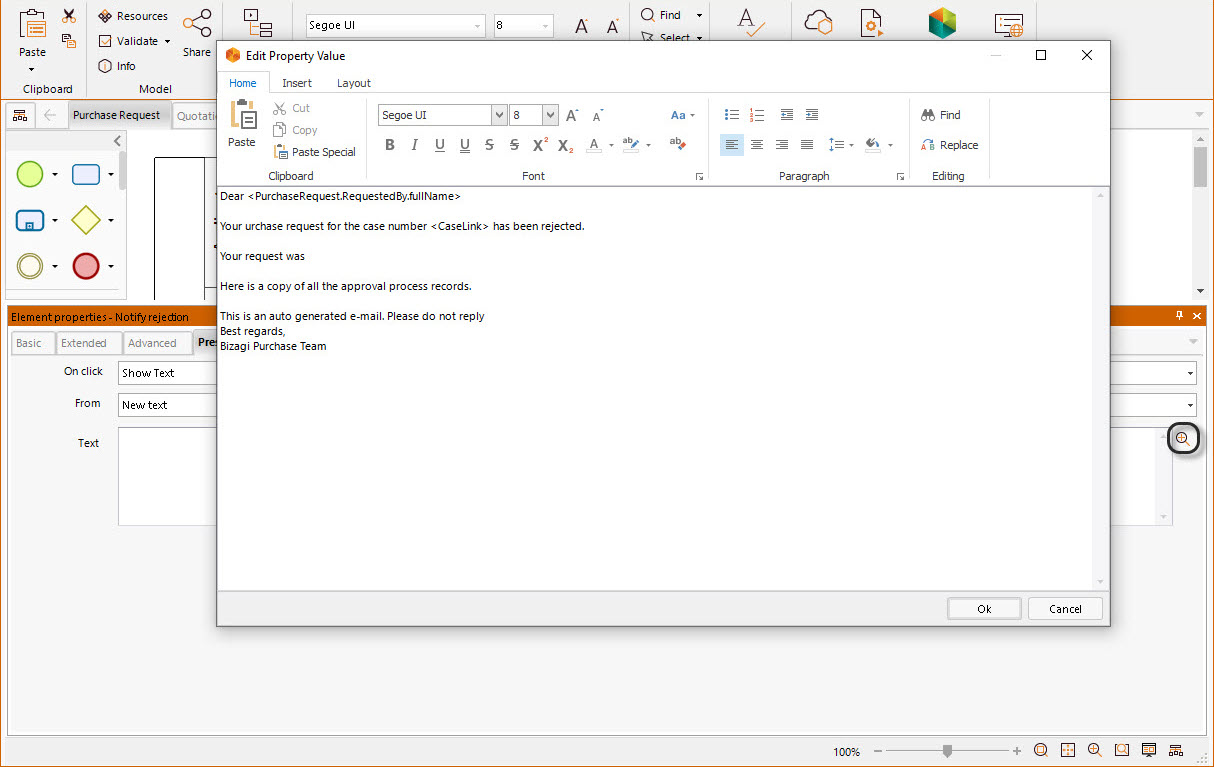Click the Paste Special icon
This screenshot has width=1214, height=767.
click(281, 152)
